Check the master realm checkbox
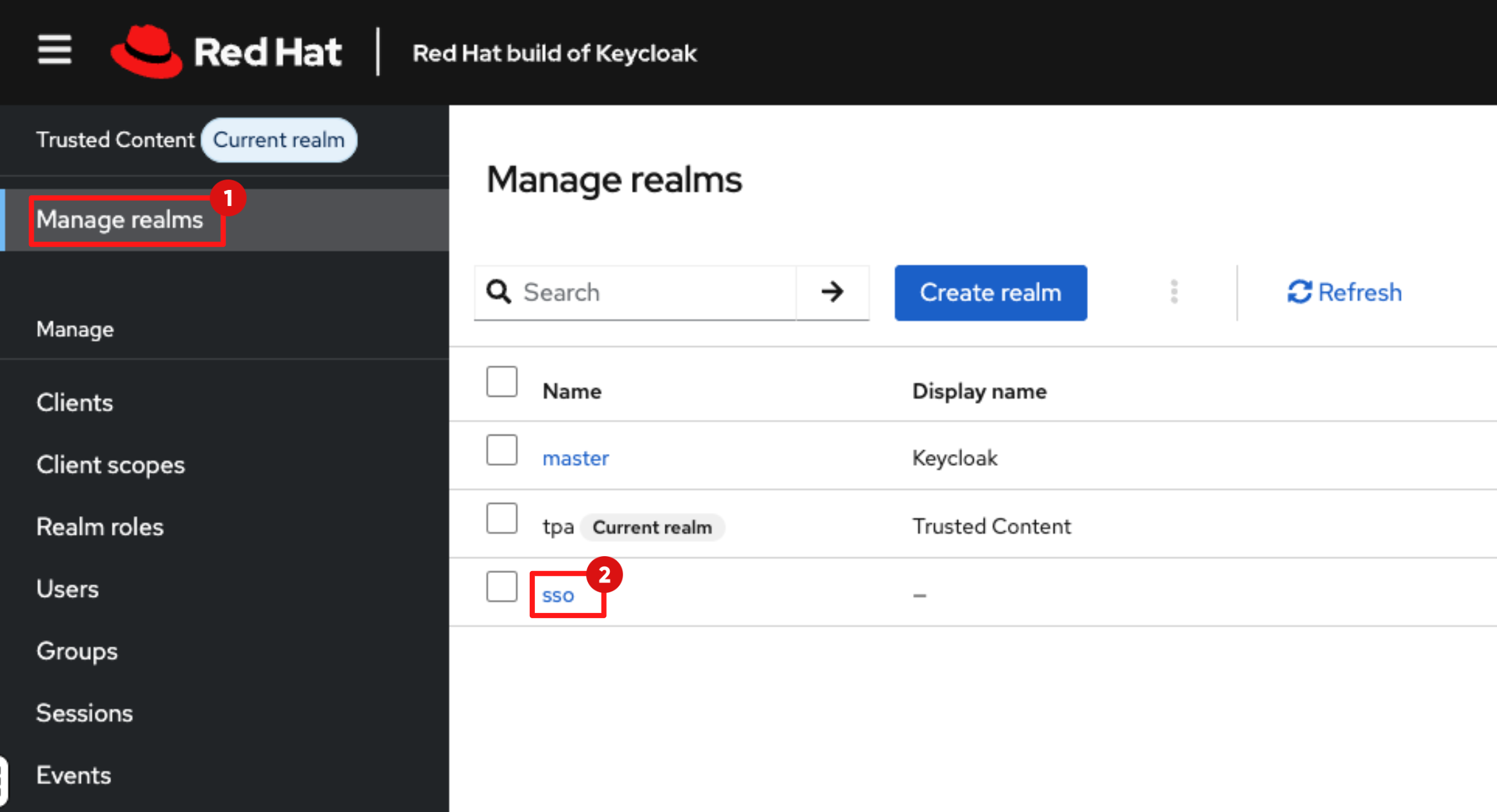The image size is (1497, 812). tap(502, 450)
